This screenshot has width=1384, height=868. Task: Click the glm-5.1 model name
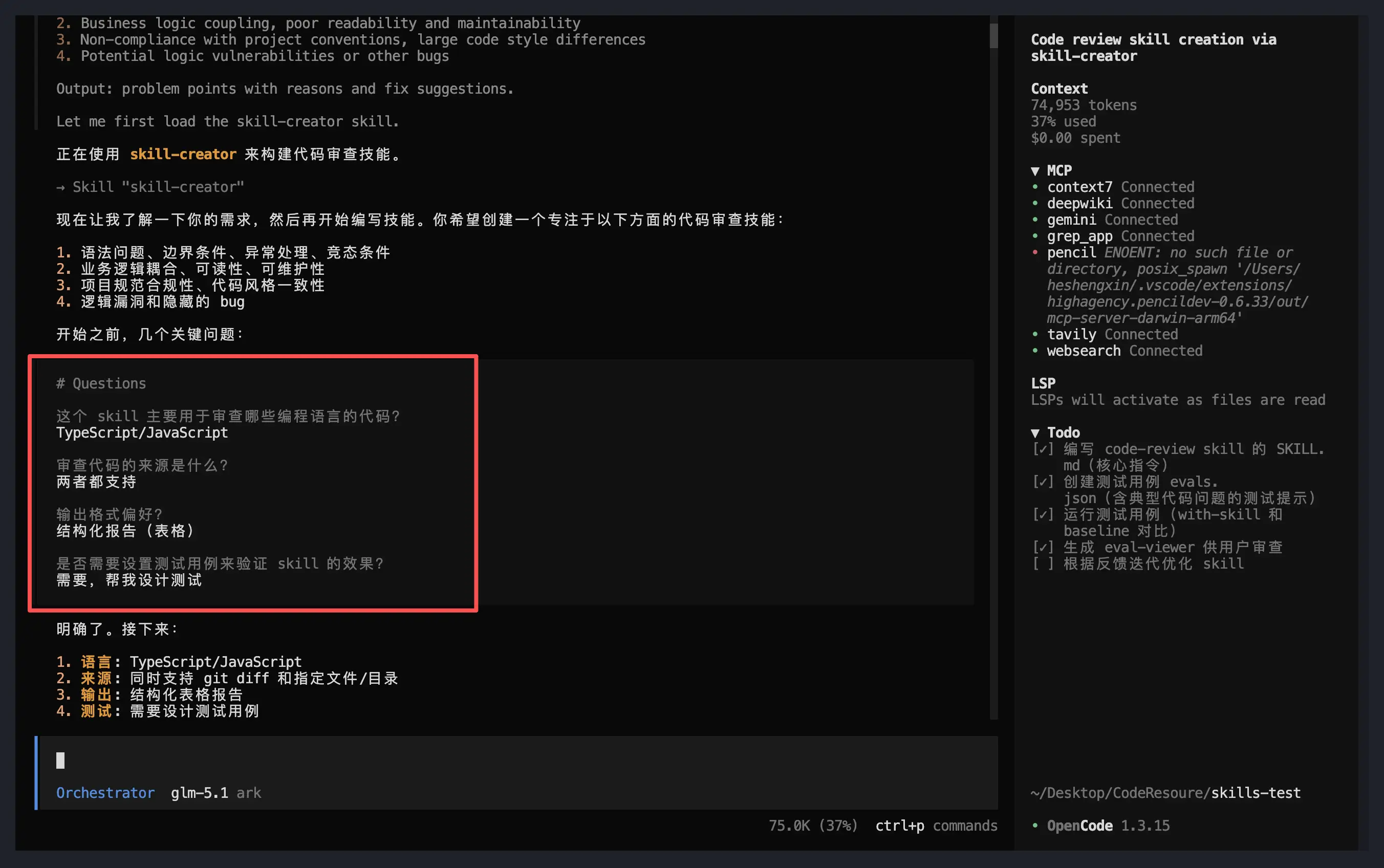[199, 793]
